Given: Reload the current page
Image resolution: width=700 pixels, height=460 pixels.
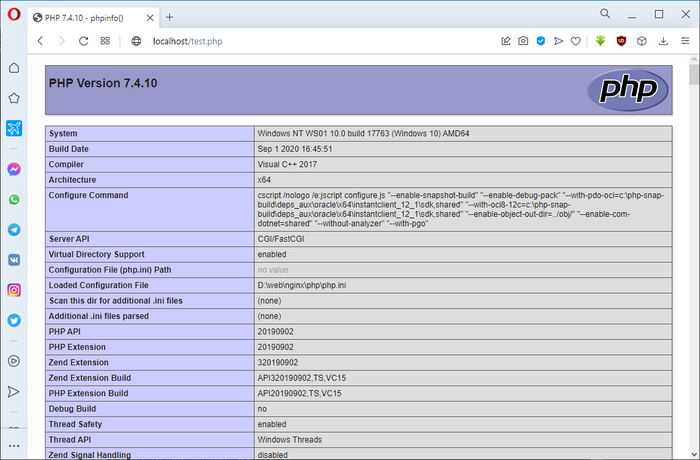Looking at the screenshot, I should point(83,41).
